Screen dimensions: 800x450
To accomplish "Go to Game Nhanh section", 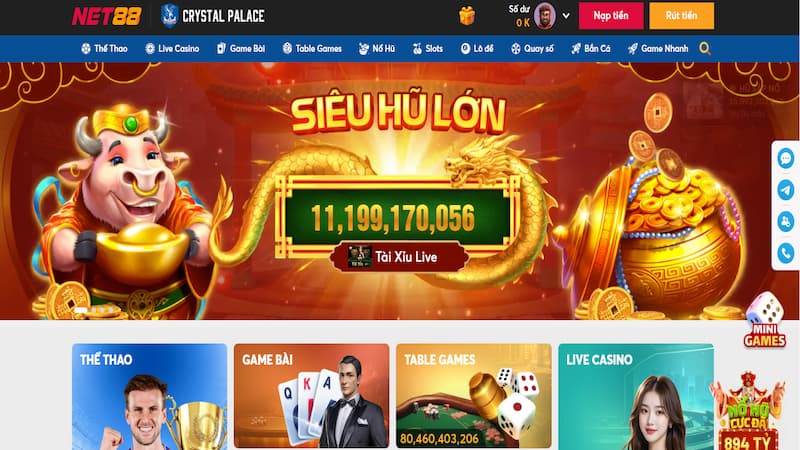I will [x=658, y=48].
